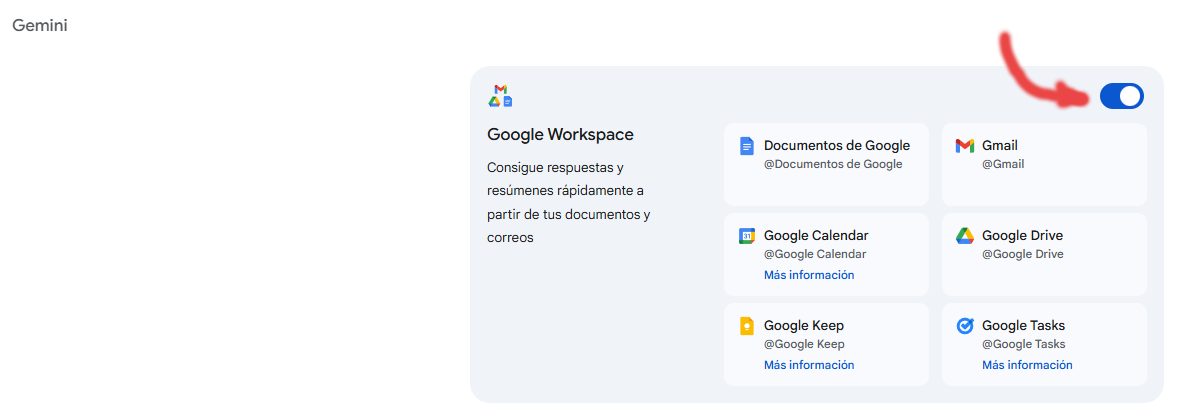Click the Consigue respuestas description text
Image resolution: width=1191 pixels, height=418 pixels.
pos(568,202)
